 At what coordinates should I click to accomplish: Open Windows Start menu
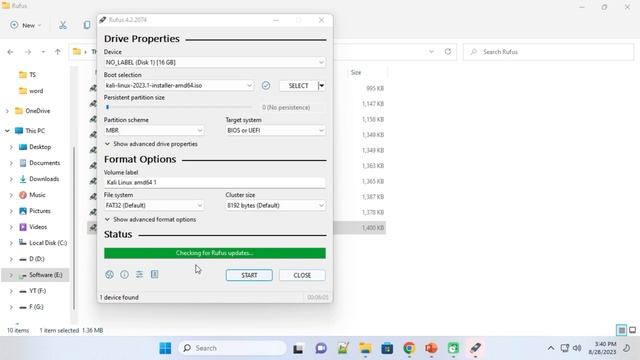tap(165, 348)
